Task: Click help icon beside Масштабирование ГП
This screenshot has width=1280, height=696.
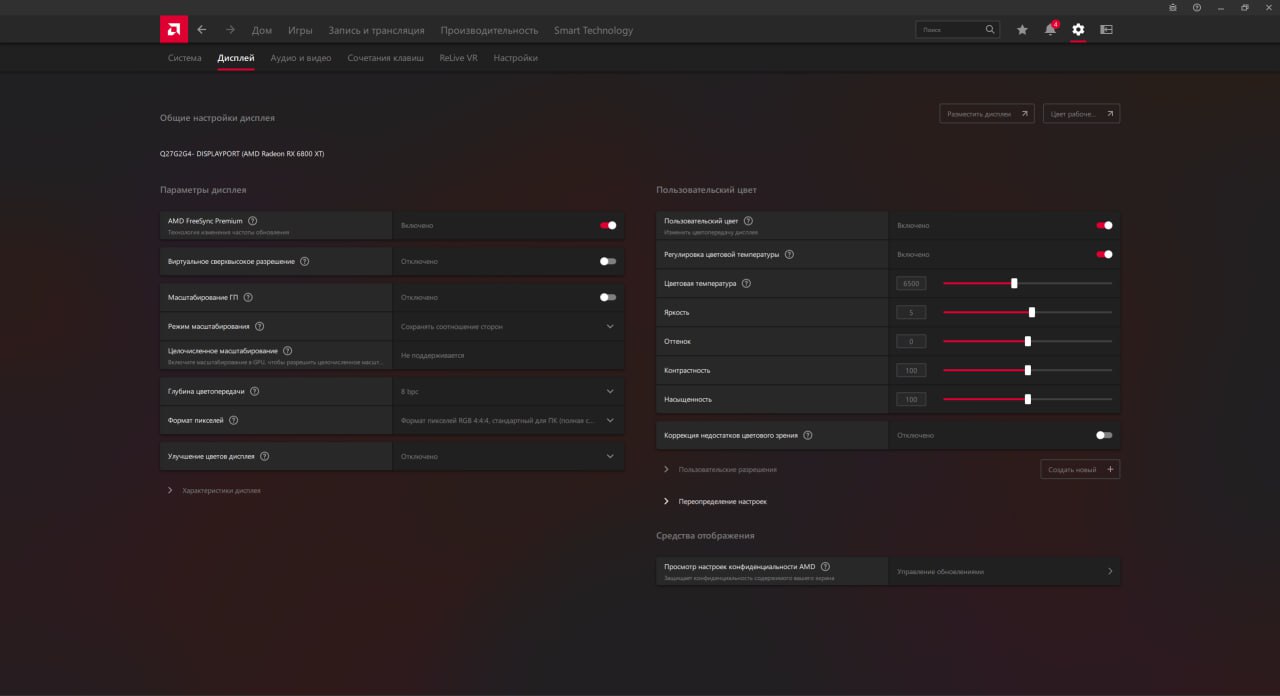Action: coord(248,297)
